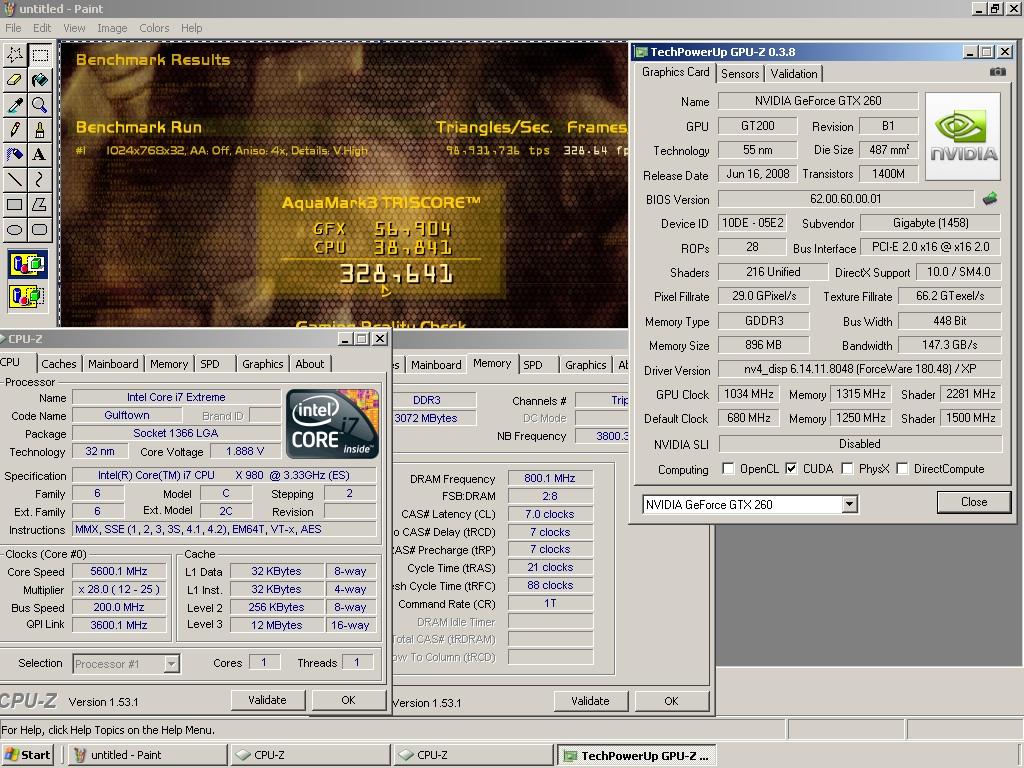Click OK in the back CPU-Z window
The height and width of the screenshot is (768, 1024).
[671, 701]
